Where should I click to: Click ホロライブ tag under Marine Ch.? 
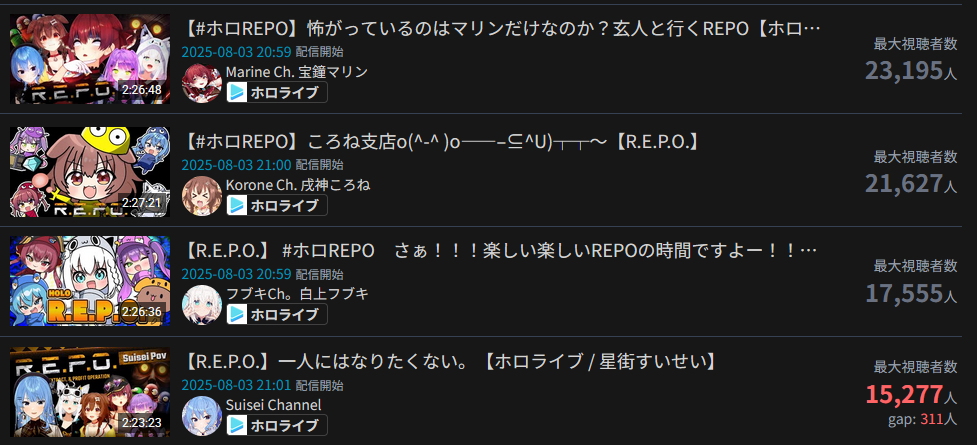(x=277, y=92)
